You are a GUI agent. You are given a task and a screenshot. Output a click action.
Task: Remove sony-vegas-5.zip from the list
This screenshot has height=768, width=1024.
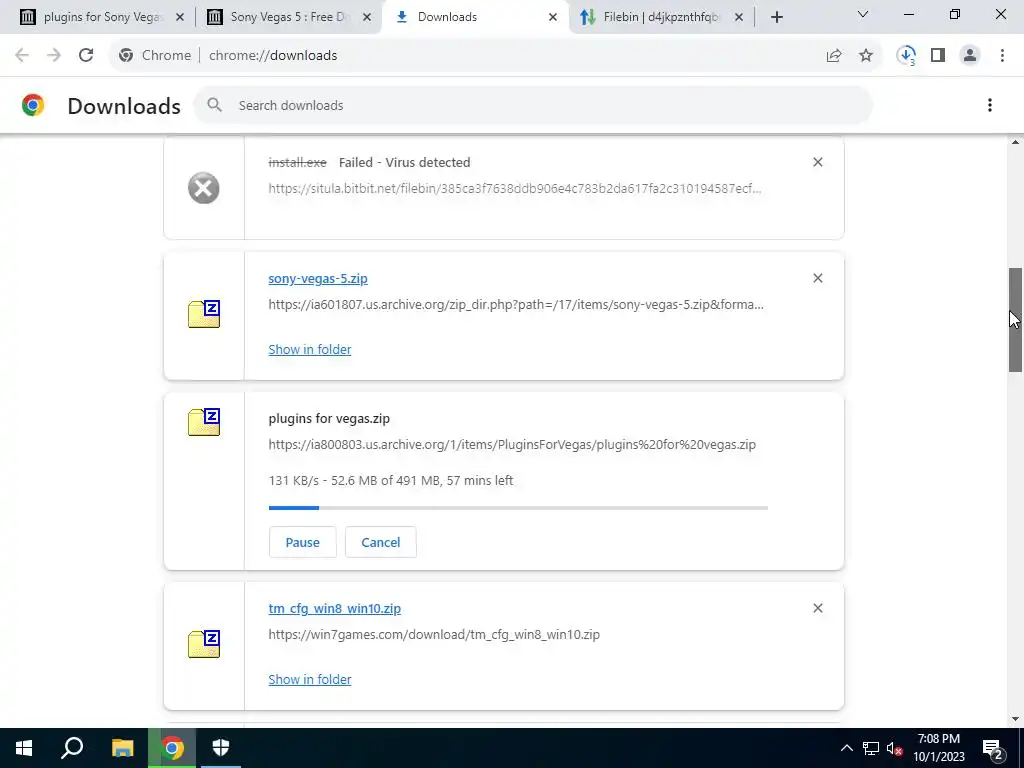point(818,278)
